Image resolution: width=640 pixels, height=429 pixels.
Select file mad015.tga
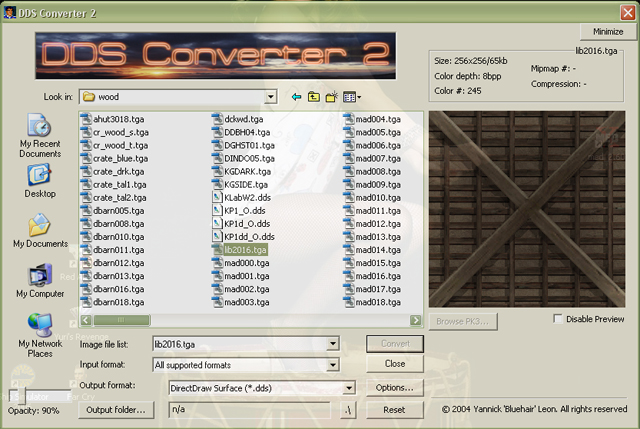click(372, 262)
